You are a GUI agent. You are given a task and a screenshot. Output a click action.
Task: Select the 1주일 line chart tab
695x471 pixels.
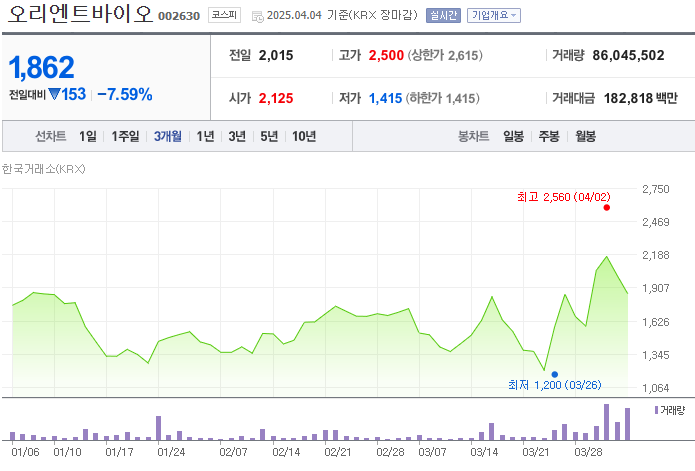tap(125, 136)
